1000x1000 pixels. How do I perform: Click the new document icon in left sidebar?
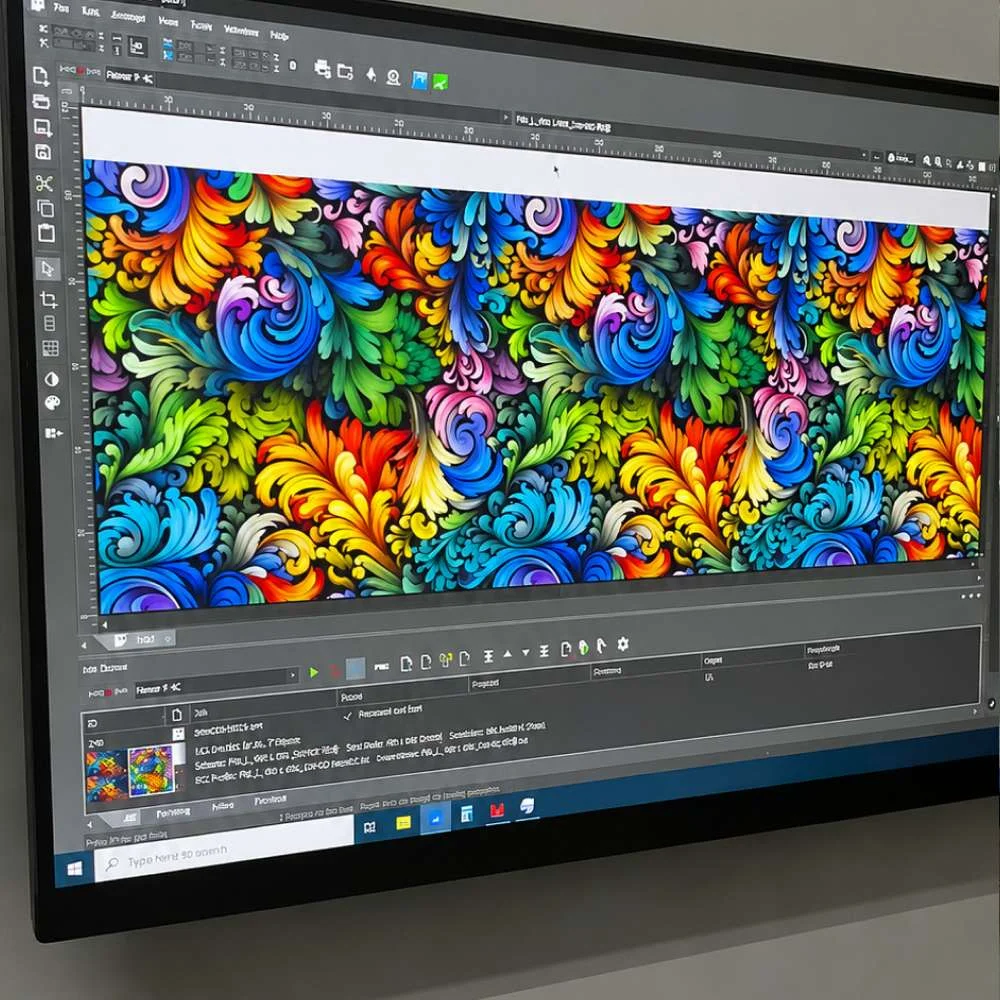tap(40, 76)
